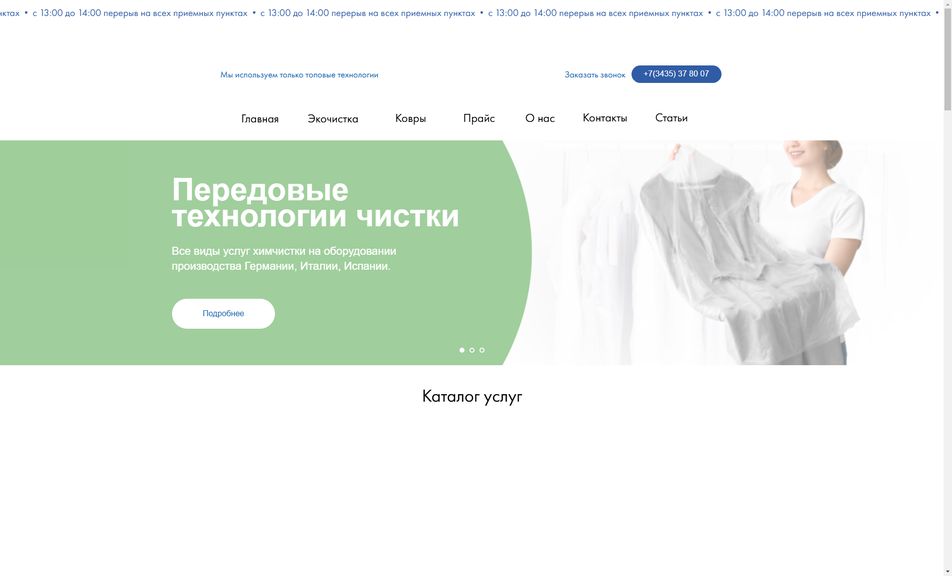Select the first slider dot
952x576 pixels.
462,350
